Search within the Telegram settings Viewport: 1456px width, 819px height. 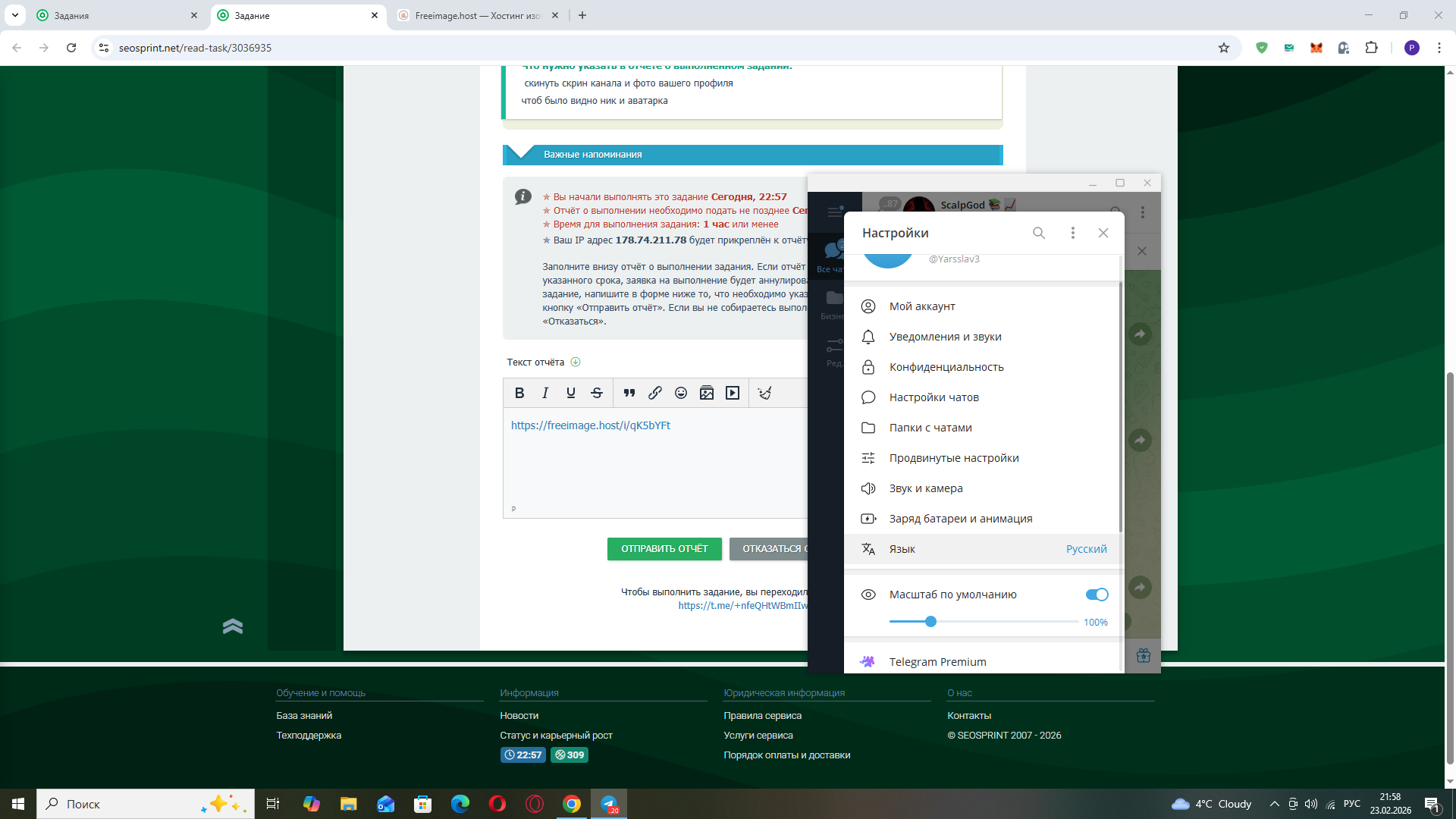point(1039,233)
